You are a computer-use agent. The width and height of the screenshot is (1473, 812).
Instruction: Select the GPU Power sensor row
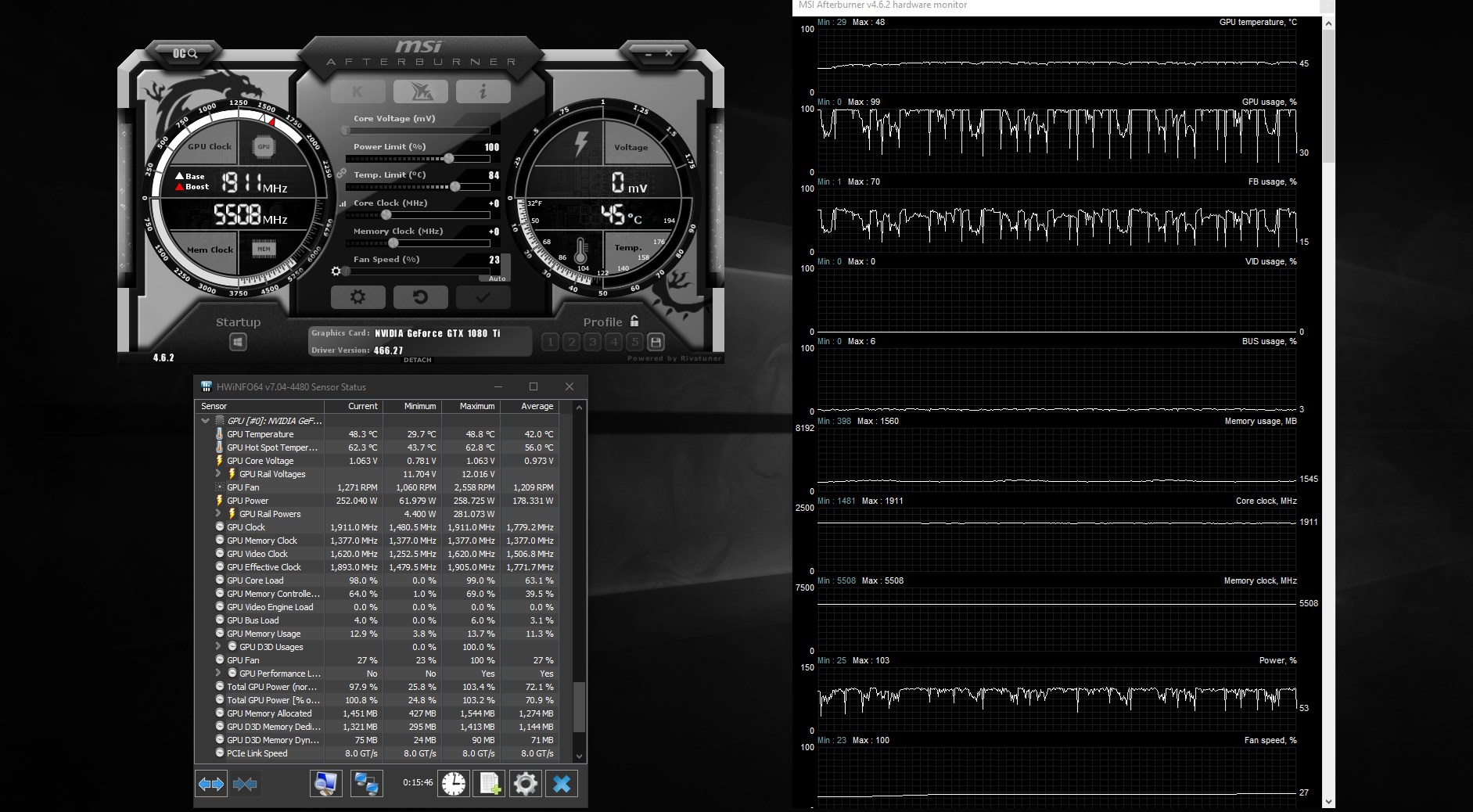coord(376,501)
